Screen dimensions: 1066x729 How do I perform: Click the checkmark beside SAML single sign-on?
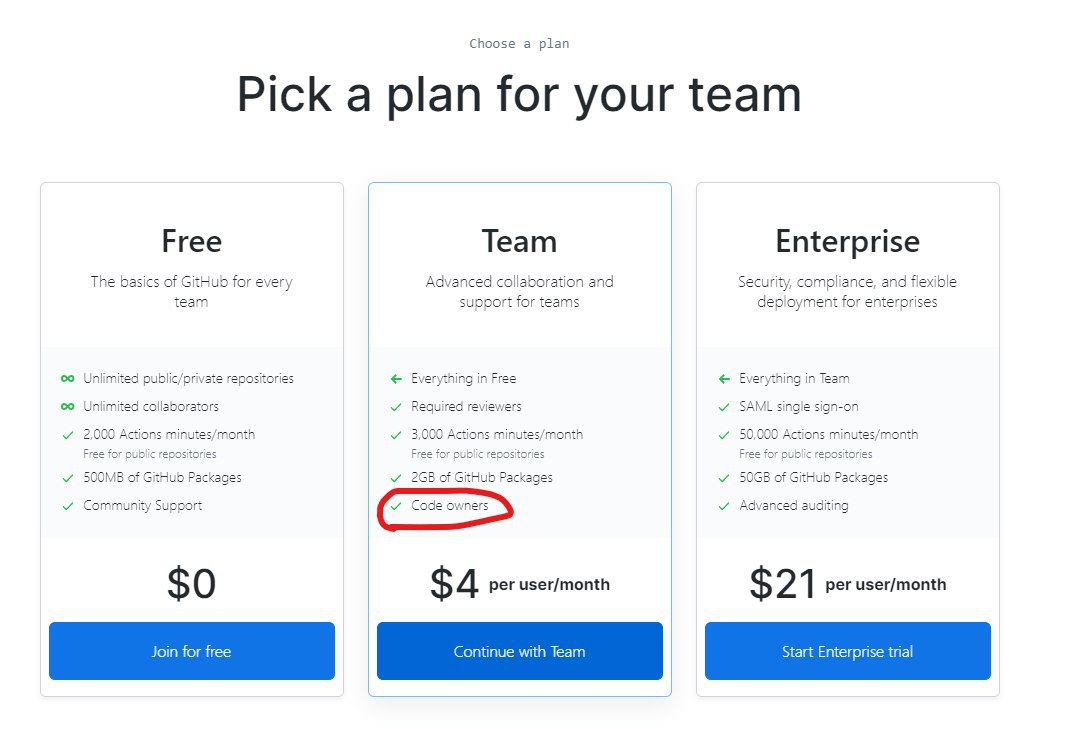(724, 407)
